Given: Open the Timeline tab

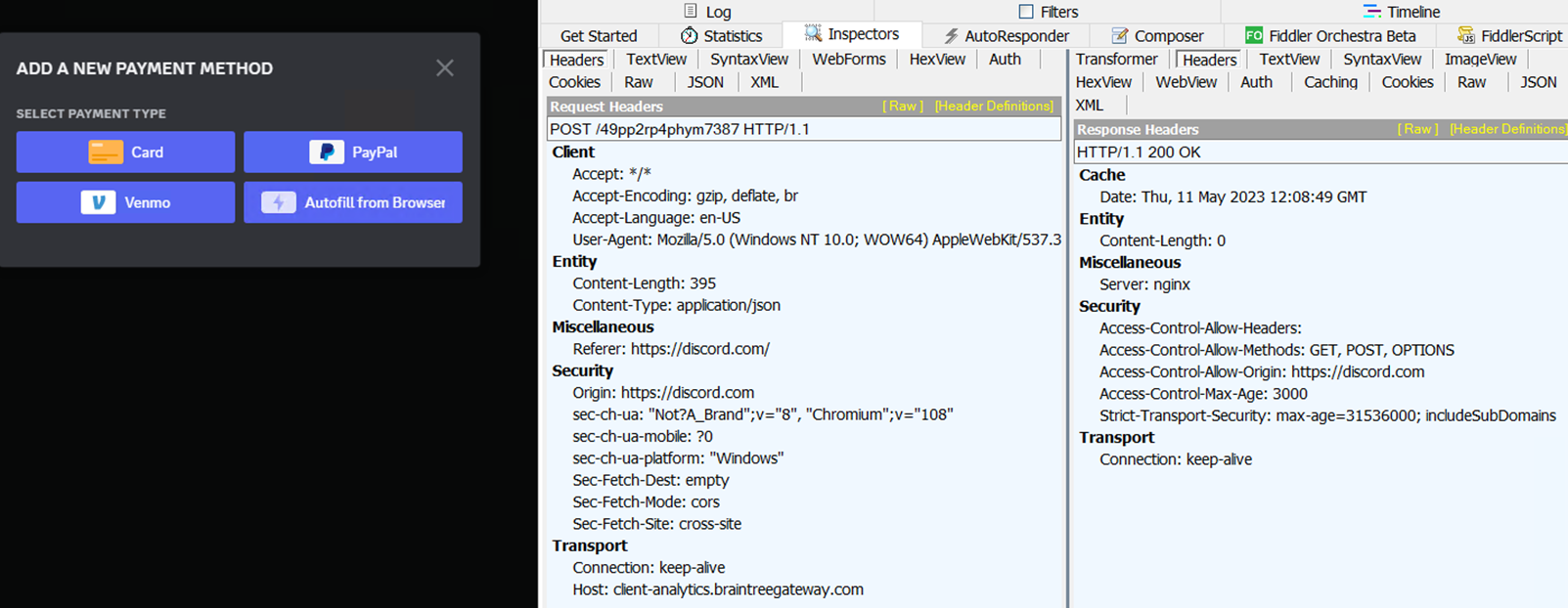Looking at the screenshot, I should 1403,12.
